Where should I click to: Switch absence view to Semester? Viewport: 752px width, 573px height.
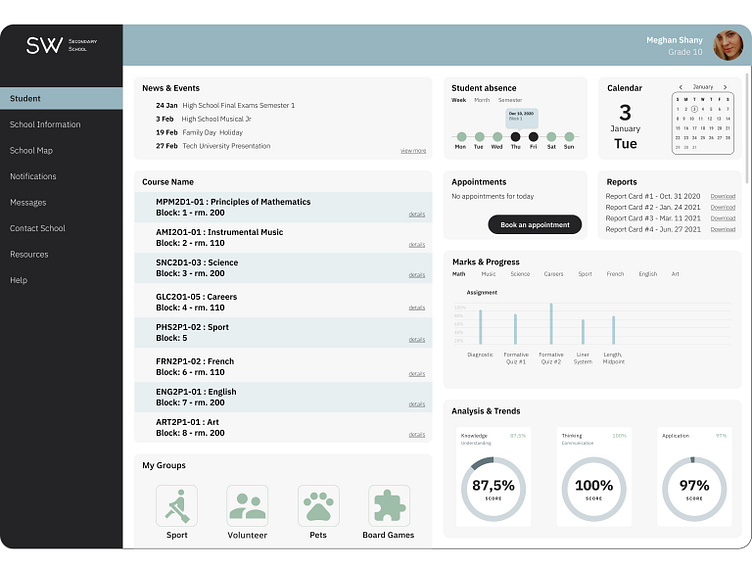click(x=510, y=100)
